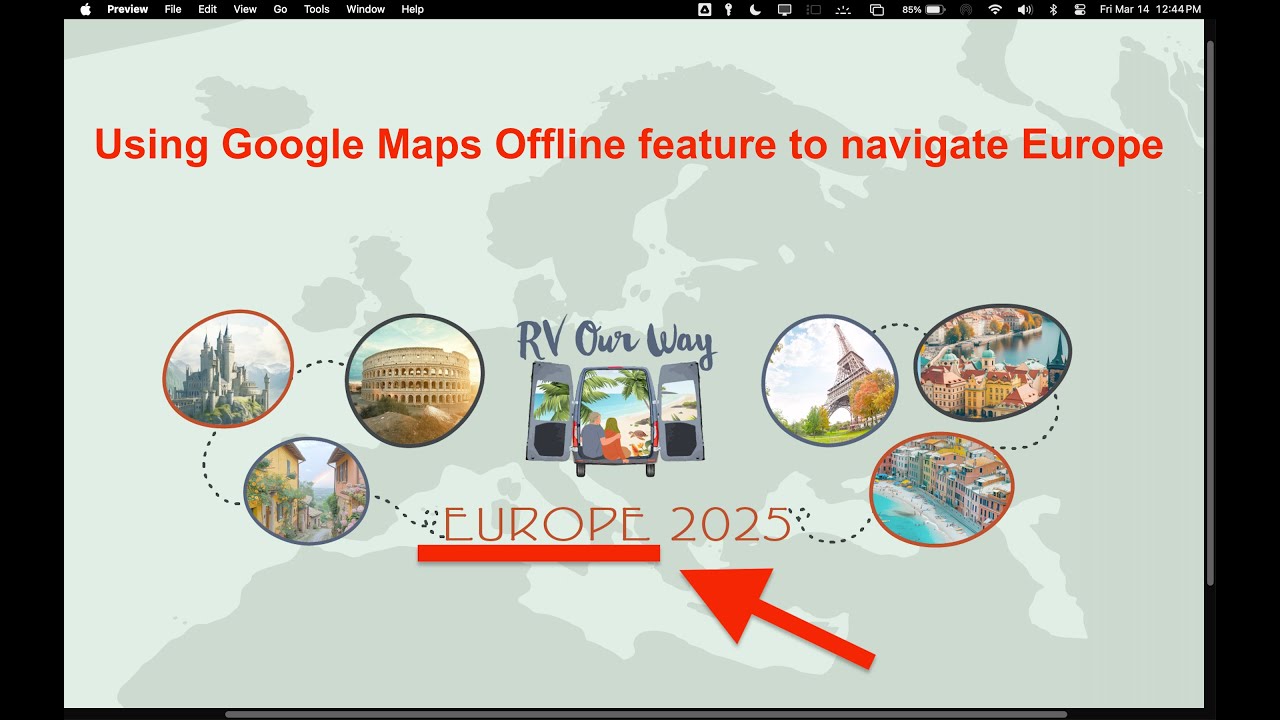The image size is (1280, 720).
Task: Open the Edit menu
Action: 207,9
